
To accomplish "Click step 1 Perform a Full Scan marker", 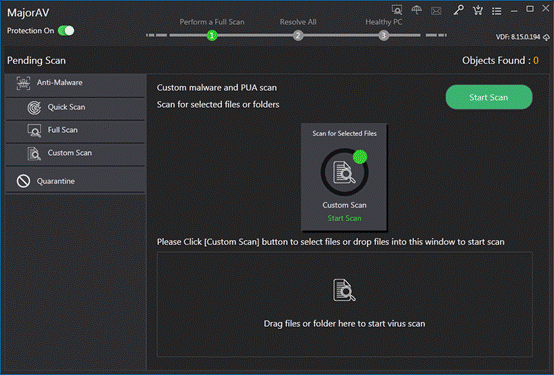I will [212, 35].
